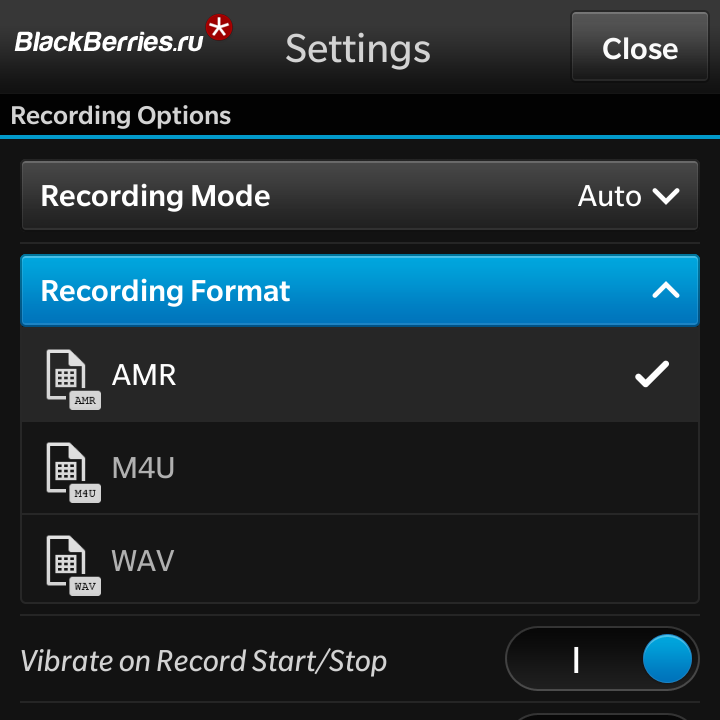
Task: Click the red asterisk badge icon
Action: coord(218,28)
